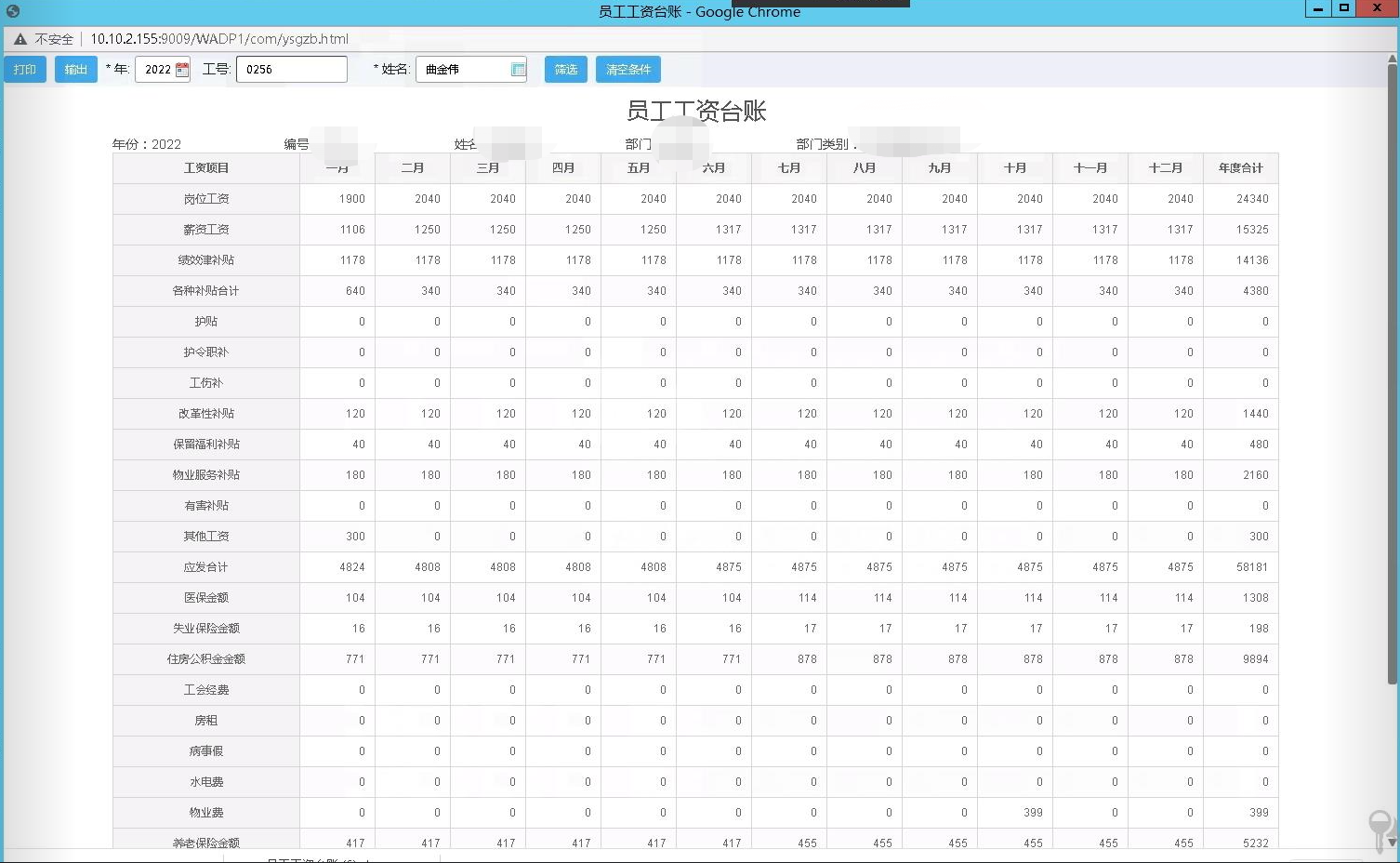Click the 水电费 row label
This screenshot has height=863, width=1400.
tap(206, 782)
